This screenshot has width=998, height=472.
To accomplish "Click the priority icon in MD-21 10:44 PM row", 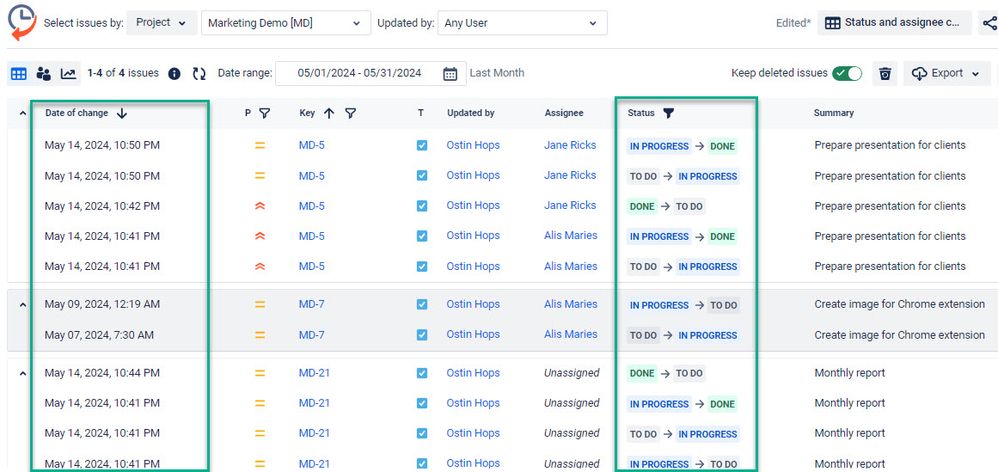I will coord(260,373).
